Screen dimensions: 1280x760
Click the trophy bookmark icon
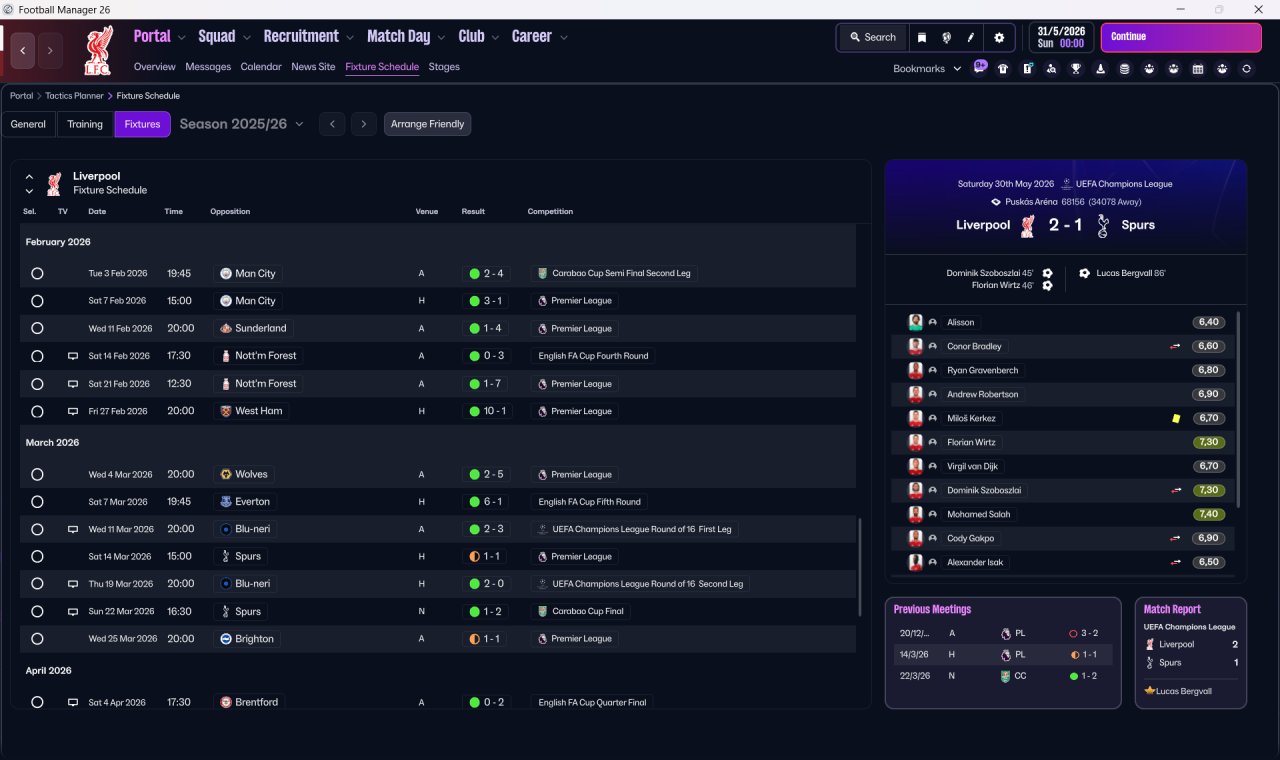coord(1076,69)
